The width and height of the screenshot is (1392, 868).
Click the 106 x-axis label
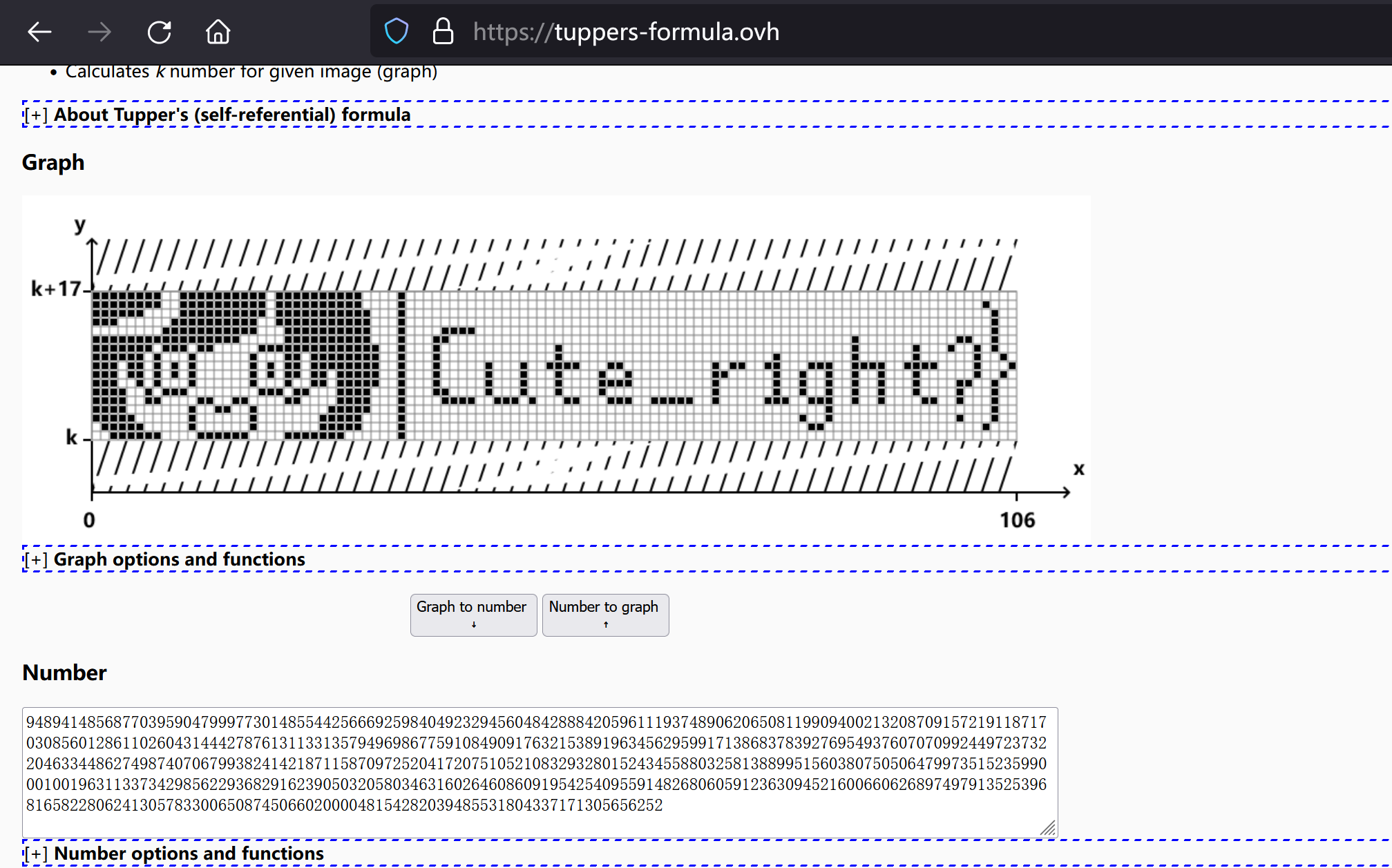coord(1017,520)
